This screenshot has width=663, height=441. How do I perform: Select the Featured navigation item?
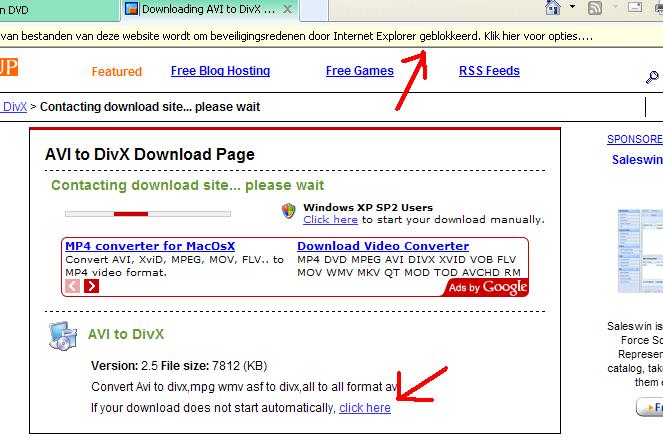pyautogui.click(x=117, y=71)
